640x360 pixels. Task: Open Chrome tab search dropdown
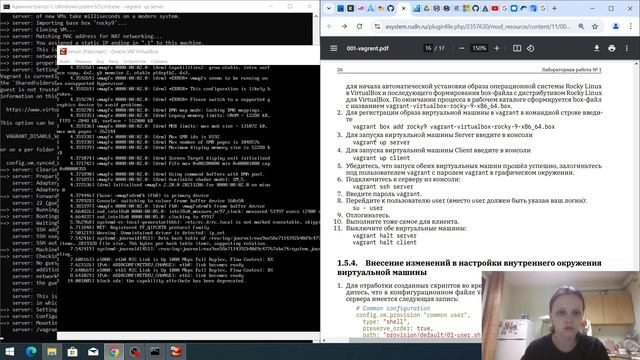[x=329, y=8]
